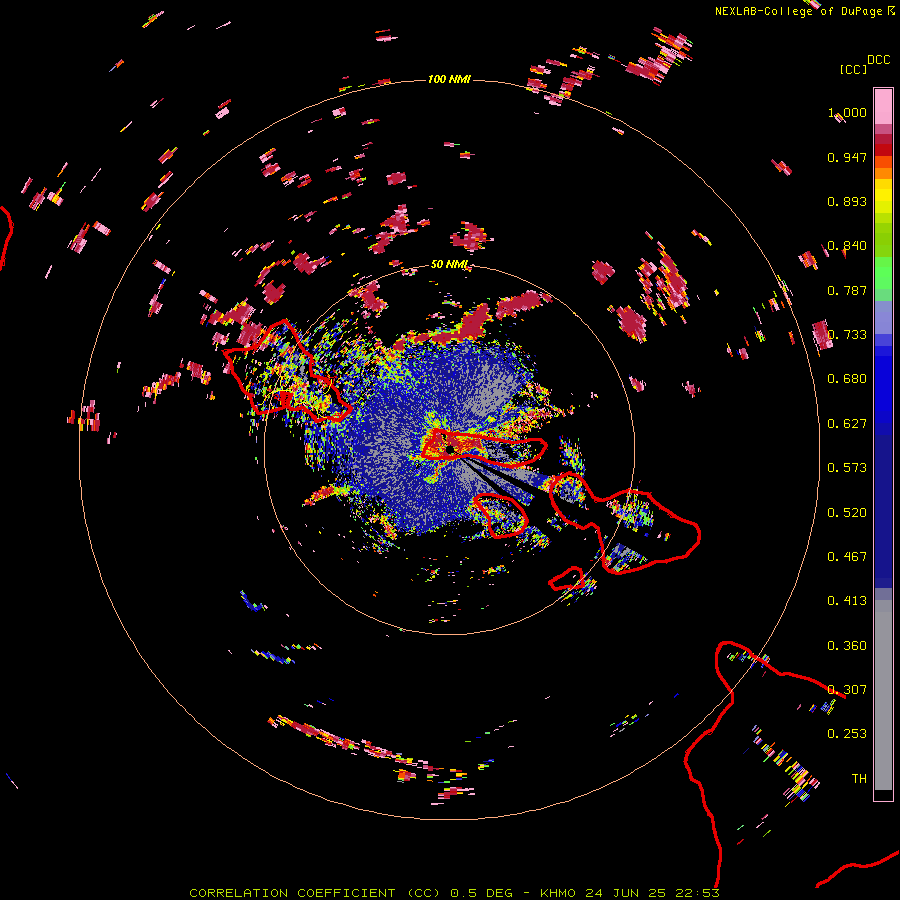Select the DCC product label above the legend
900x900 pixels.
(879, 60)
